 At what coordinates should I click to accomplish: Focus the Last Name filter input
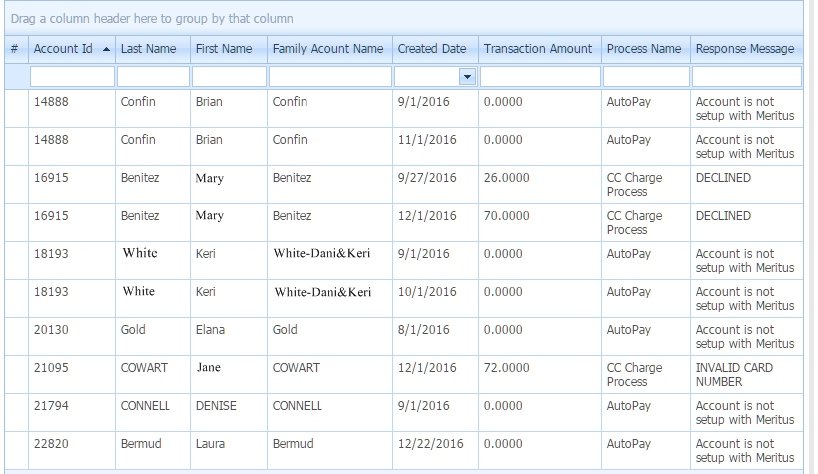click(153, 77)
